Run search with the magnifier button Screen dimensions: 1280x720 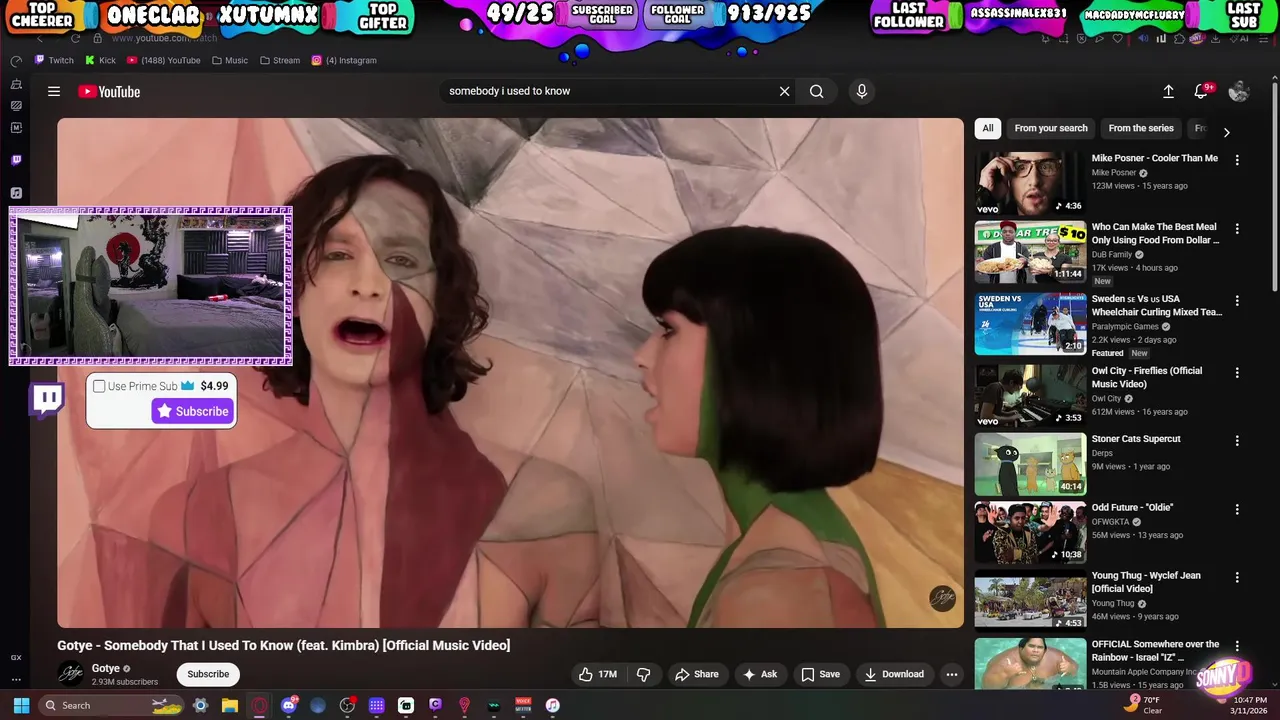817,91
